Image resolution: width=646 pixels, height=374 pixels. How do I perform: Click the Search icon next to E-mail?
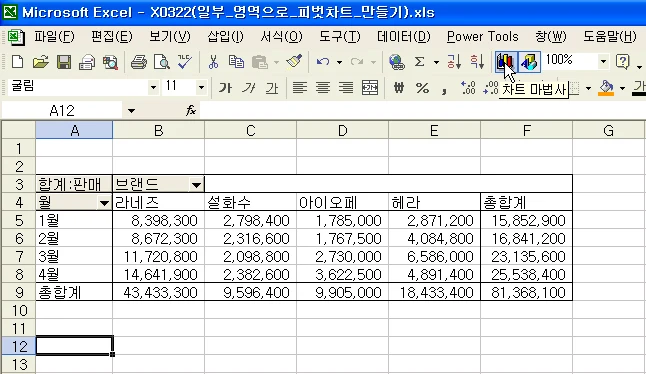(110, 62)
